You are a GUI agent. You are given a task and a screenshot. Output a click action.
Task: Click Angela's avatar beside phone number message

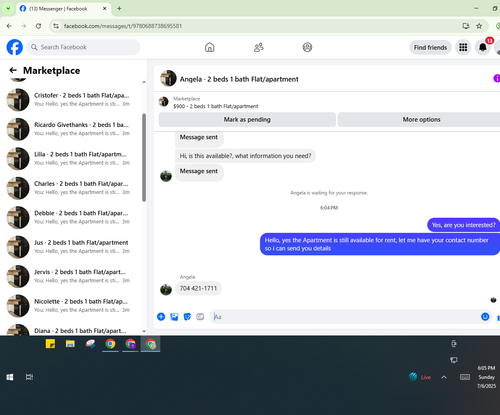pyautogui.click(x=166, y=289)
